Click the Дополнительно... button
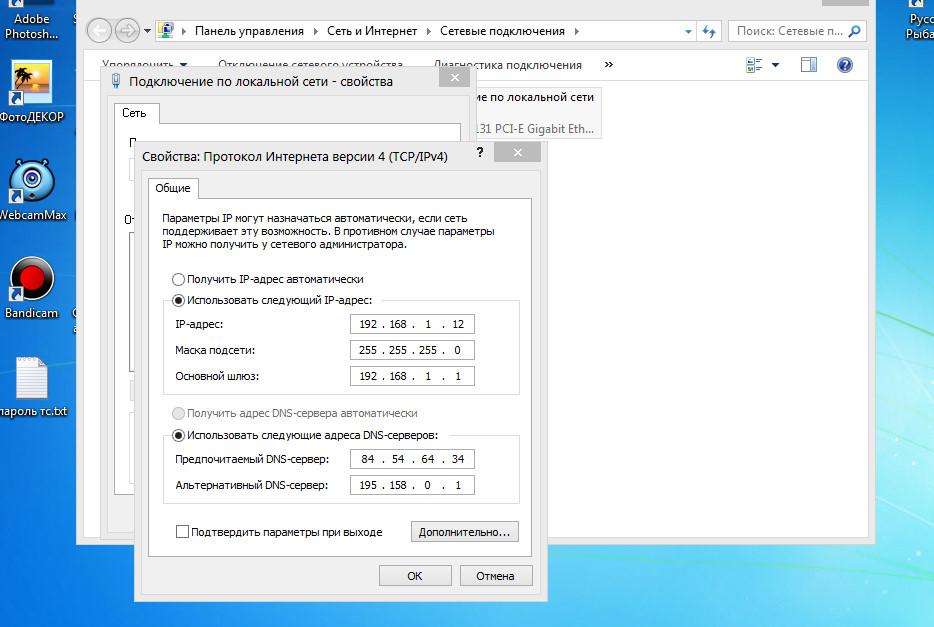Viewport: 934px width, 627px height. coord(464,532)
